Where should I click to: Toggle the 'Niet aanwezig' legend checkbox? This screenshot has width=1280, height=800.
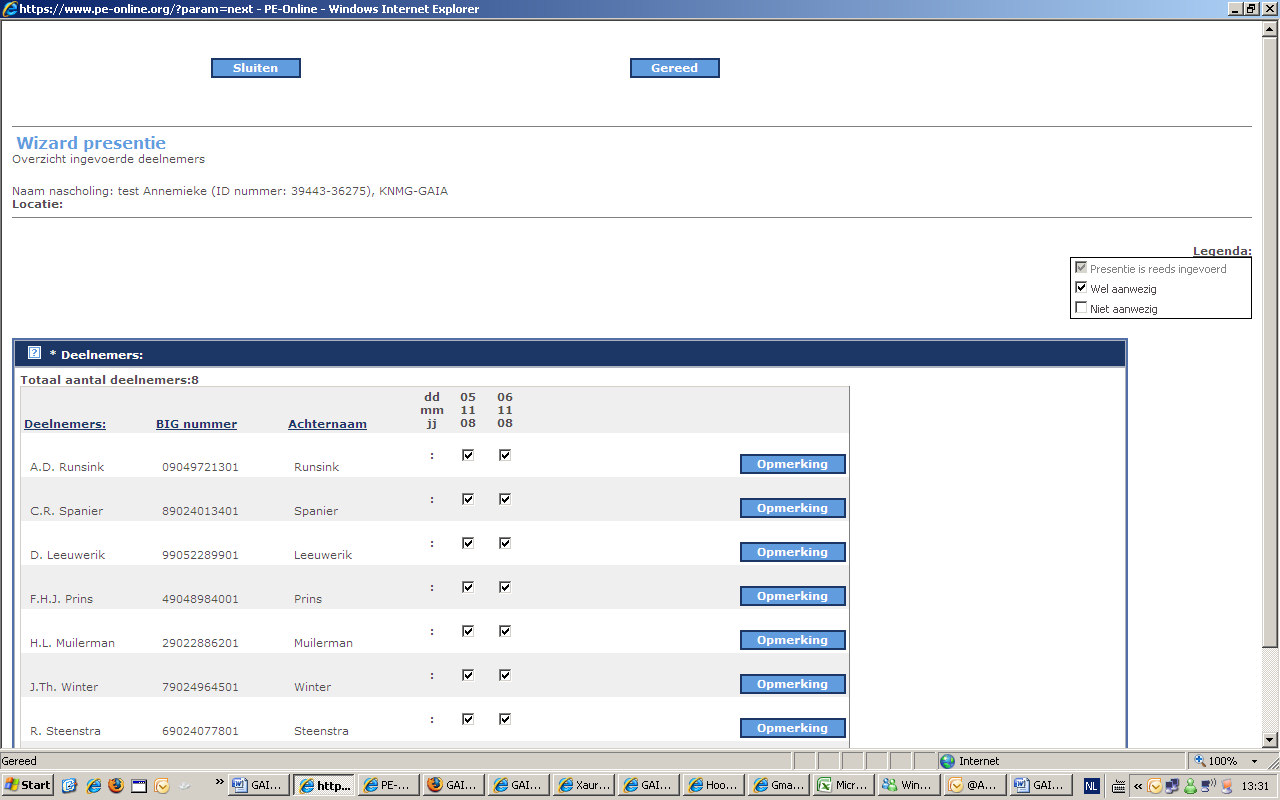(1080, 308)
